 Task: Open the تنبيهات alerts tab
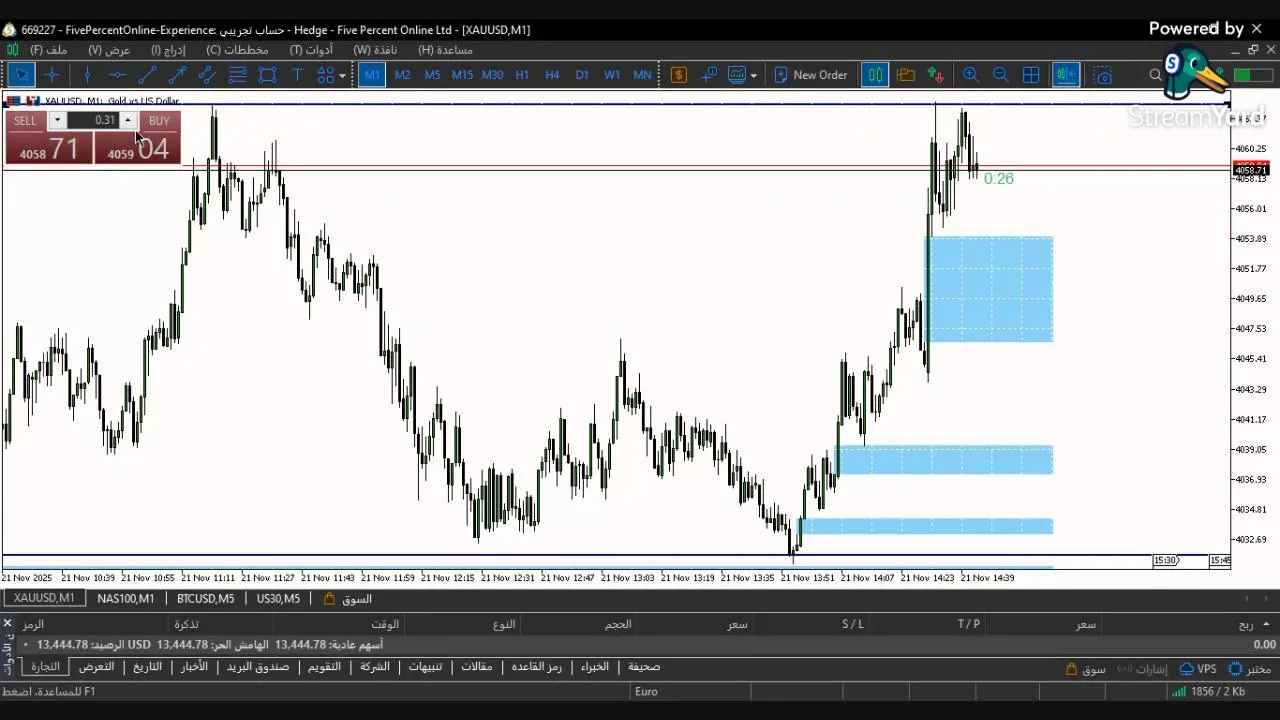pyautogui.click(x=426, y=667)
